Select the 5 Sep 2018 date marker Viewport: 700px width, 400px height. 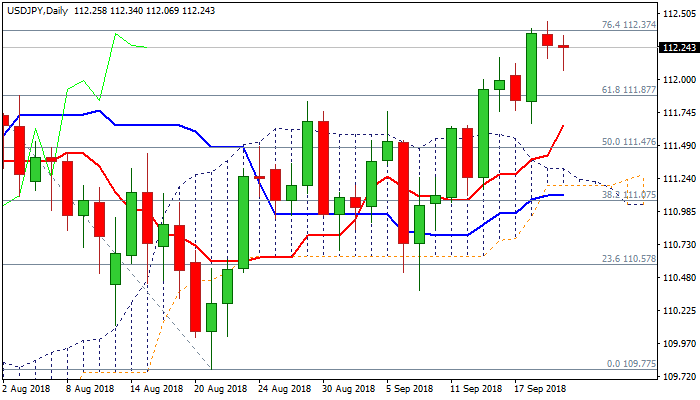(x=408, y=388)
